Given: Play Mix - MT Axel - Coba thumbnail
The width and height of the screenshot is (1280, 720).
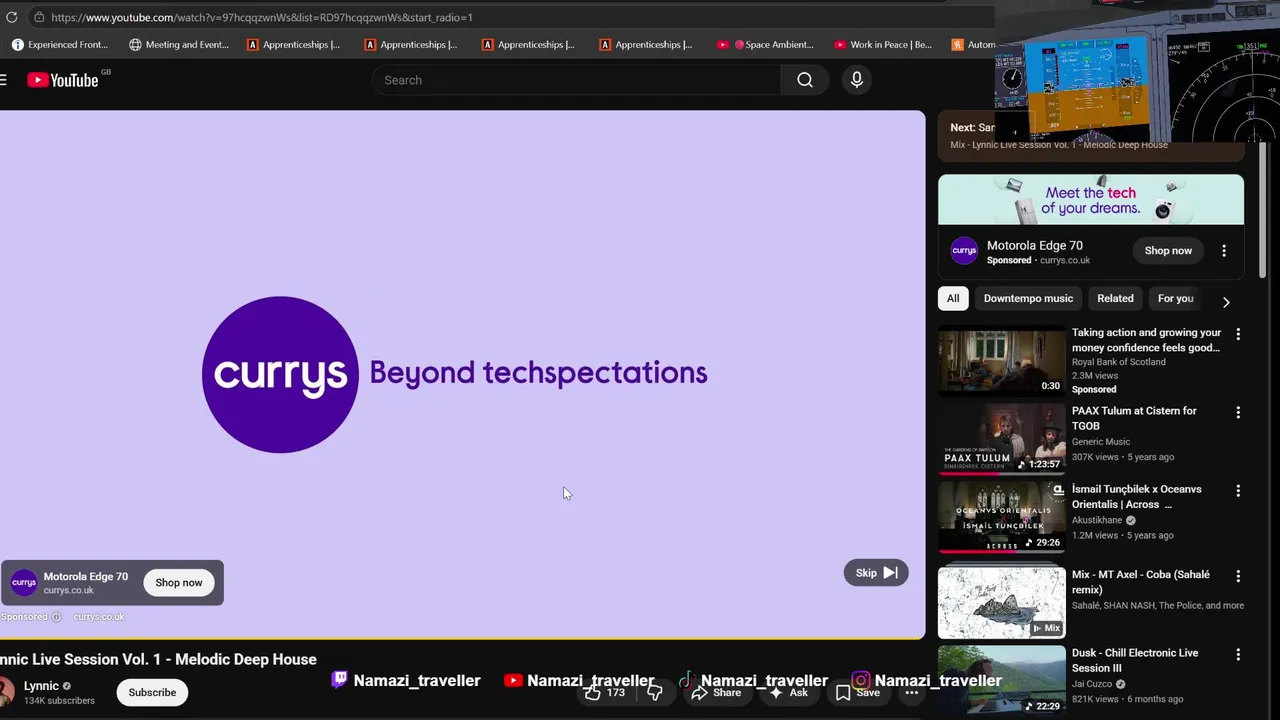Looking at the screenshot, I should coord(1002,603).
